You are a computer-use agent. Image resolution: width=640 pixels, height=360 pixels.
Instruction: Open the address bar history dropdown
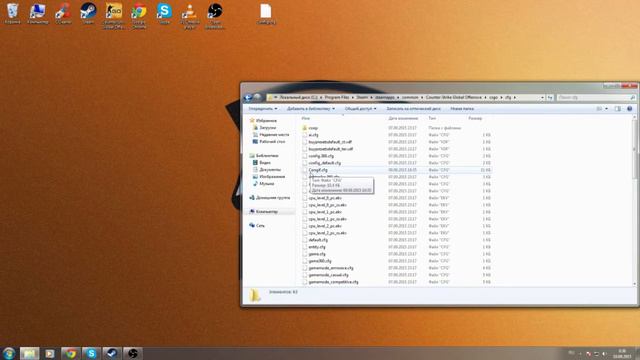pos(542,98)
